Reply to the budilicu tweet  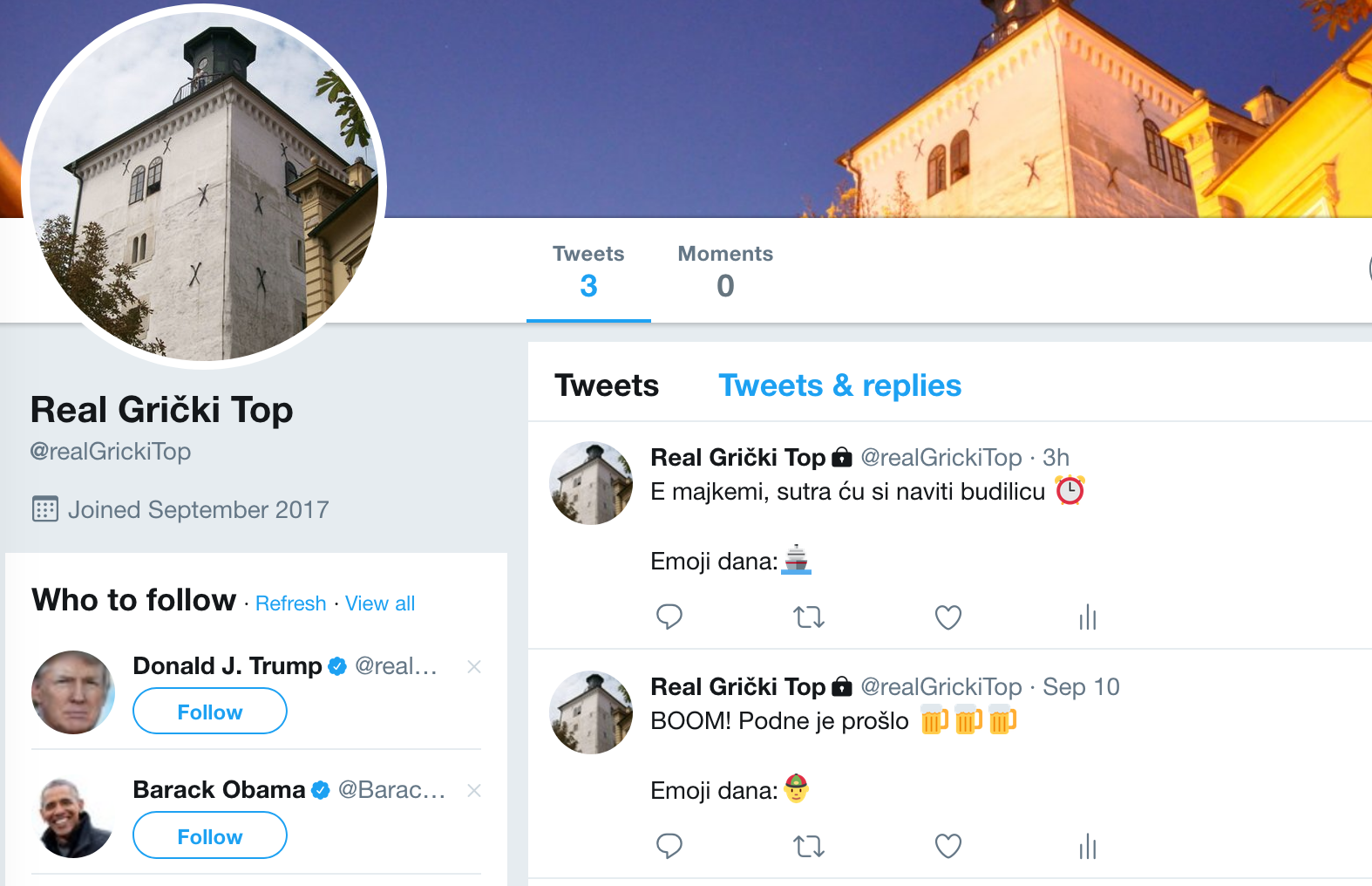pos(669,617)
